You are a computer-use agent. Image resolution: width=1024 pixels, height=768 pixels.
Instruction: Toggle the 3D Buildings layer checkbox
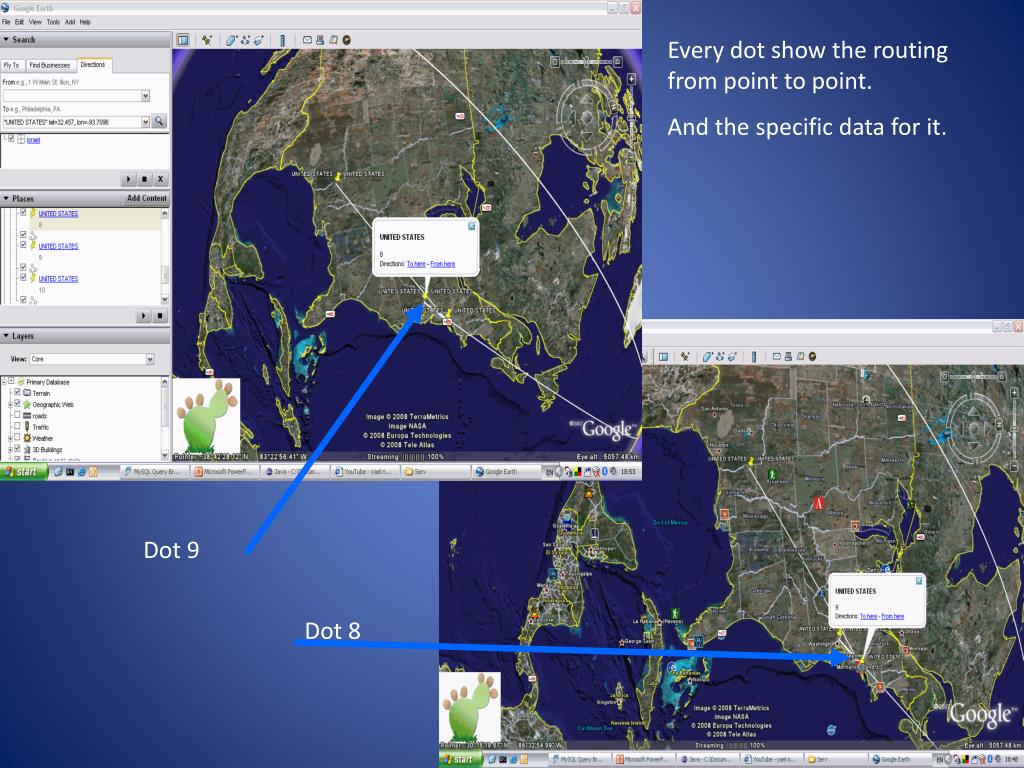(x=18, y=449)
